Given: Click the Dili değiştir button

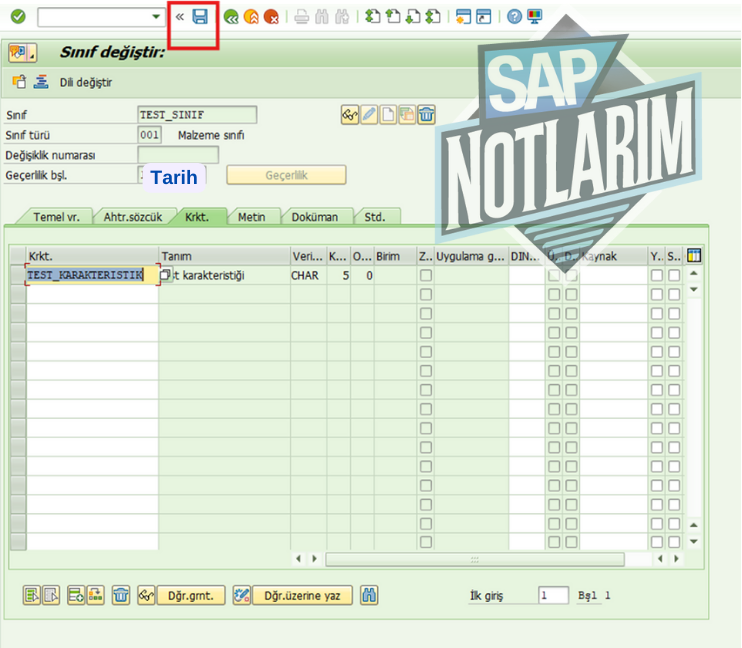Looking at the screenshot, I should [x=86, y=82].
